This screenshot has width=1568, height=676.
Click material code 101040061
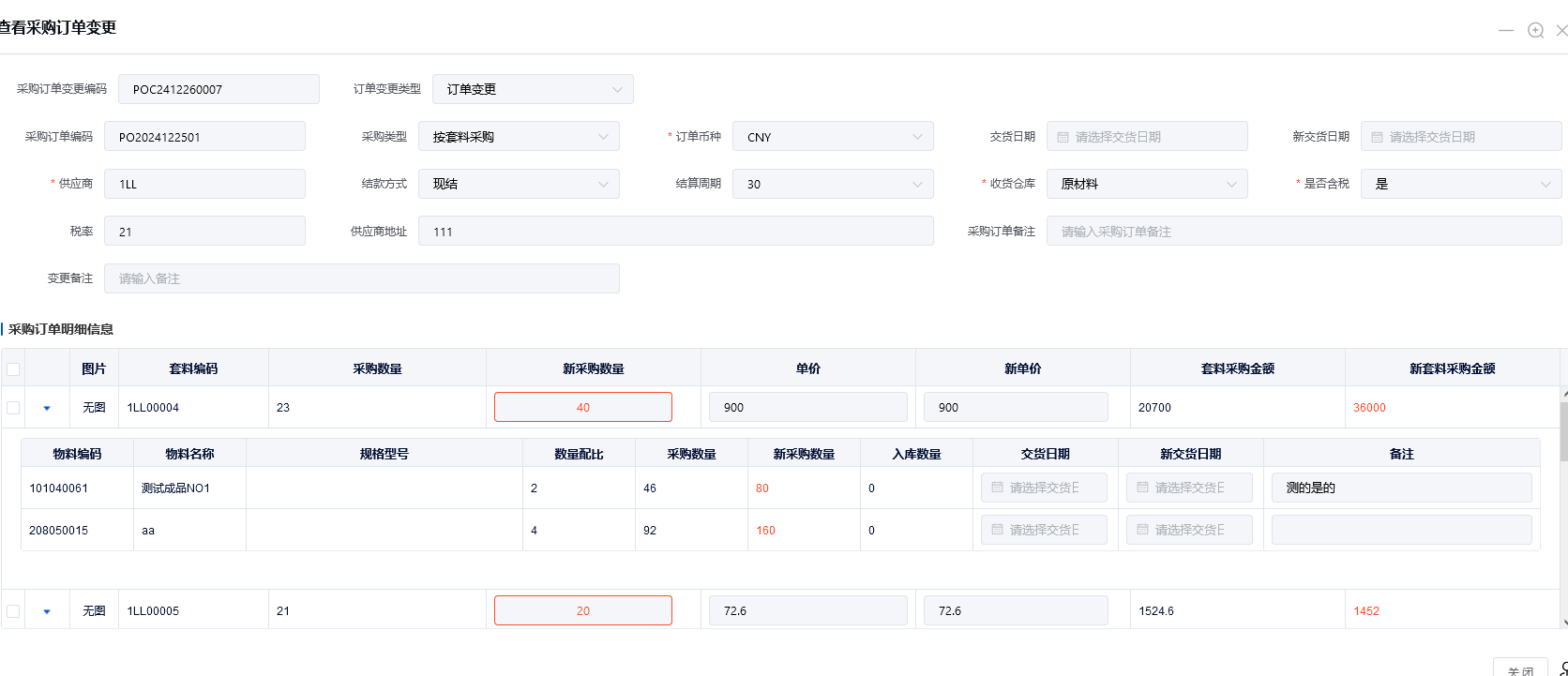pos(58,488)
